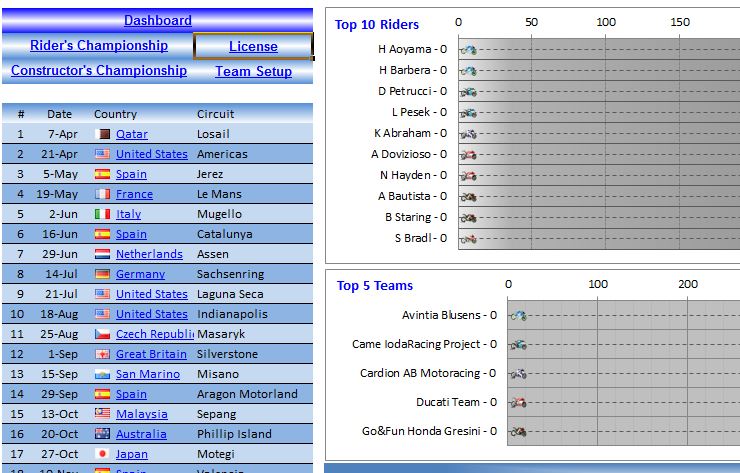
Task: Open the Team Setup link
Action: (x=253, y=72)
